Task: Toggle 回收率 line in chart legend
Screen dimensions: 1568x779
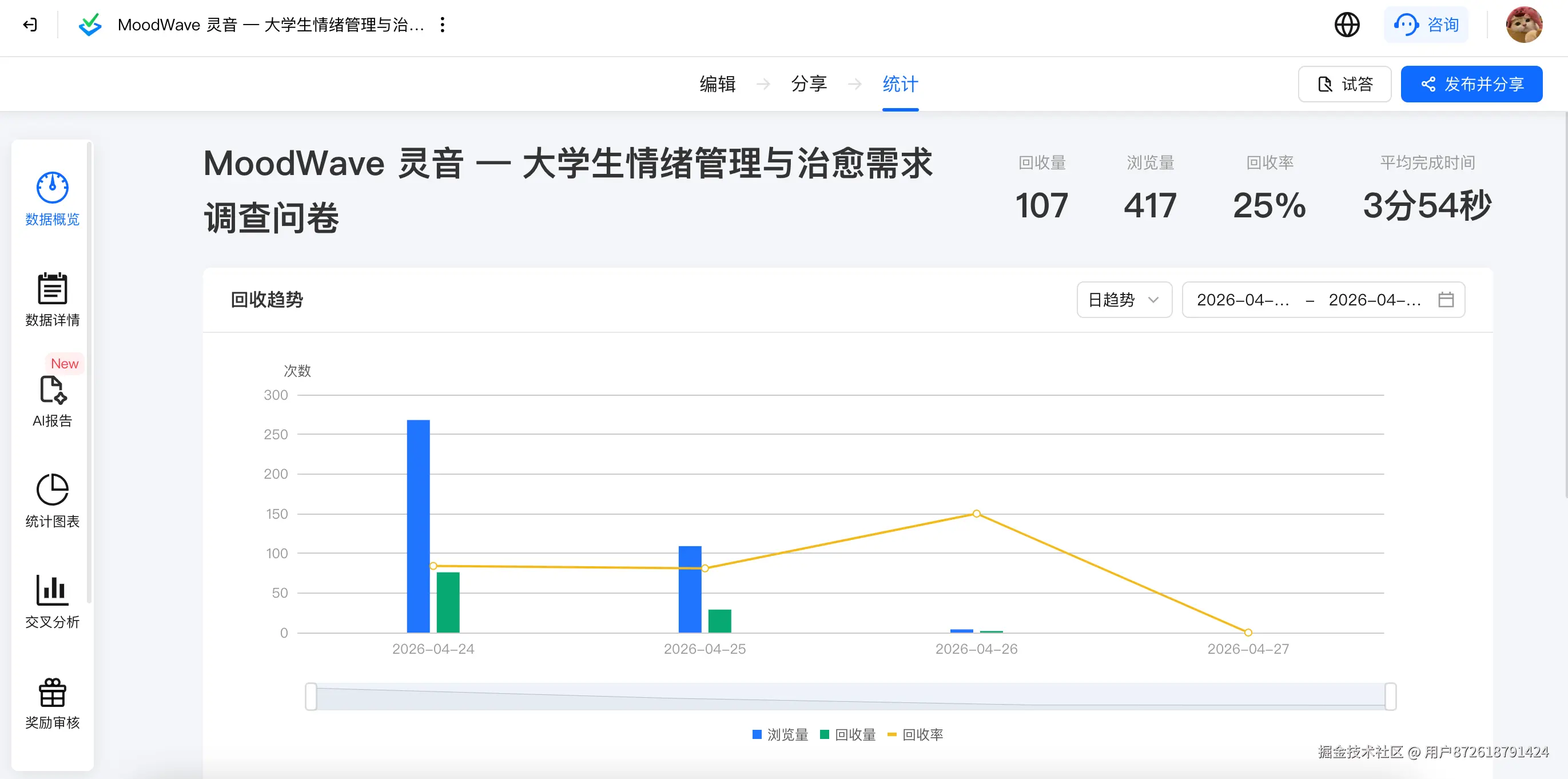Action: pos(915,734)
